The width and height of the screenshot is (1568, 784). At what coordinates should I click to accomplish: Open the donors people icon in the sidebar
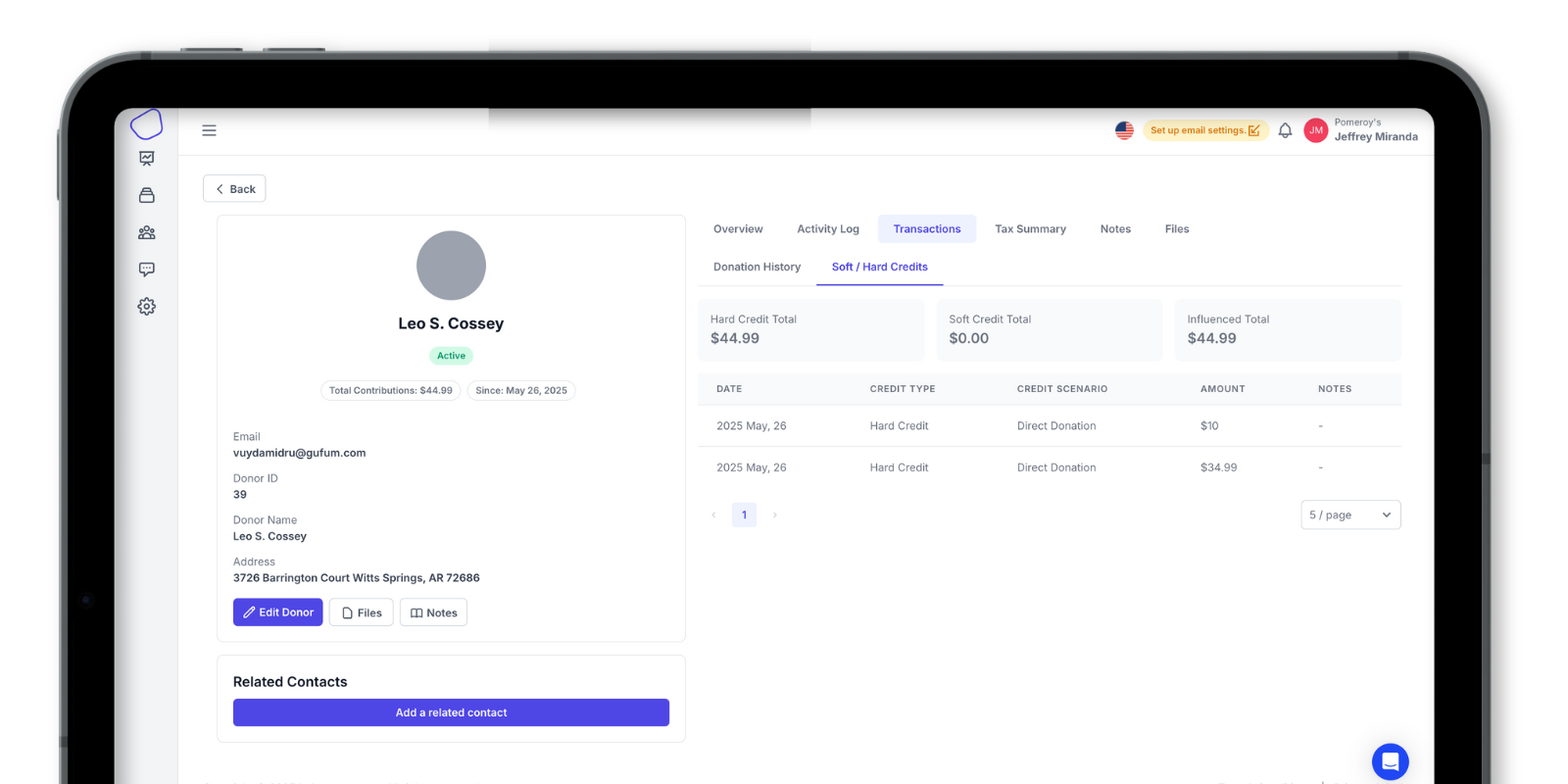147,232
